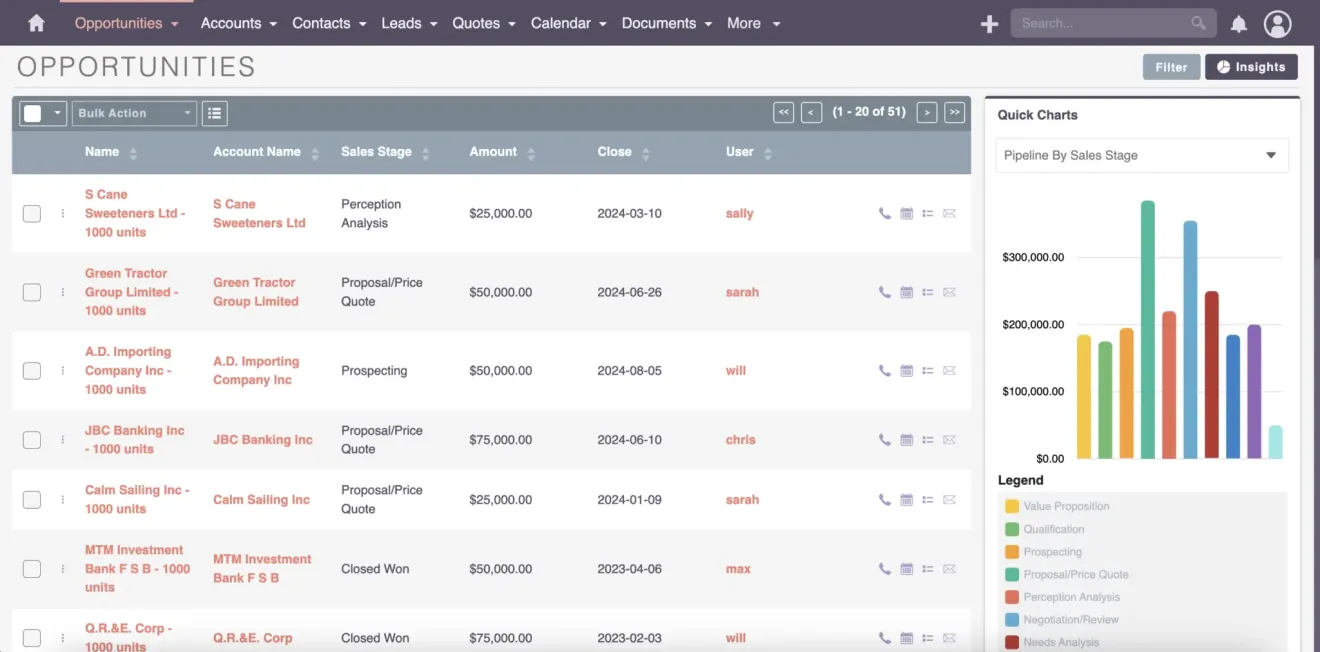Open the notifications bell
Screen dimensions: 1320x652
(x=1238, y=23)
